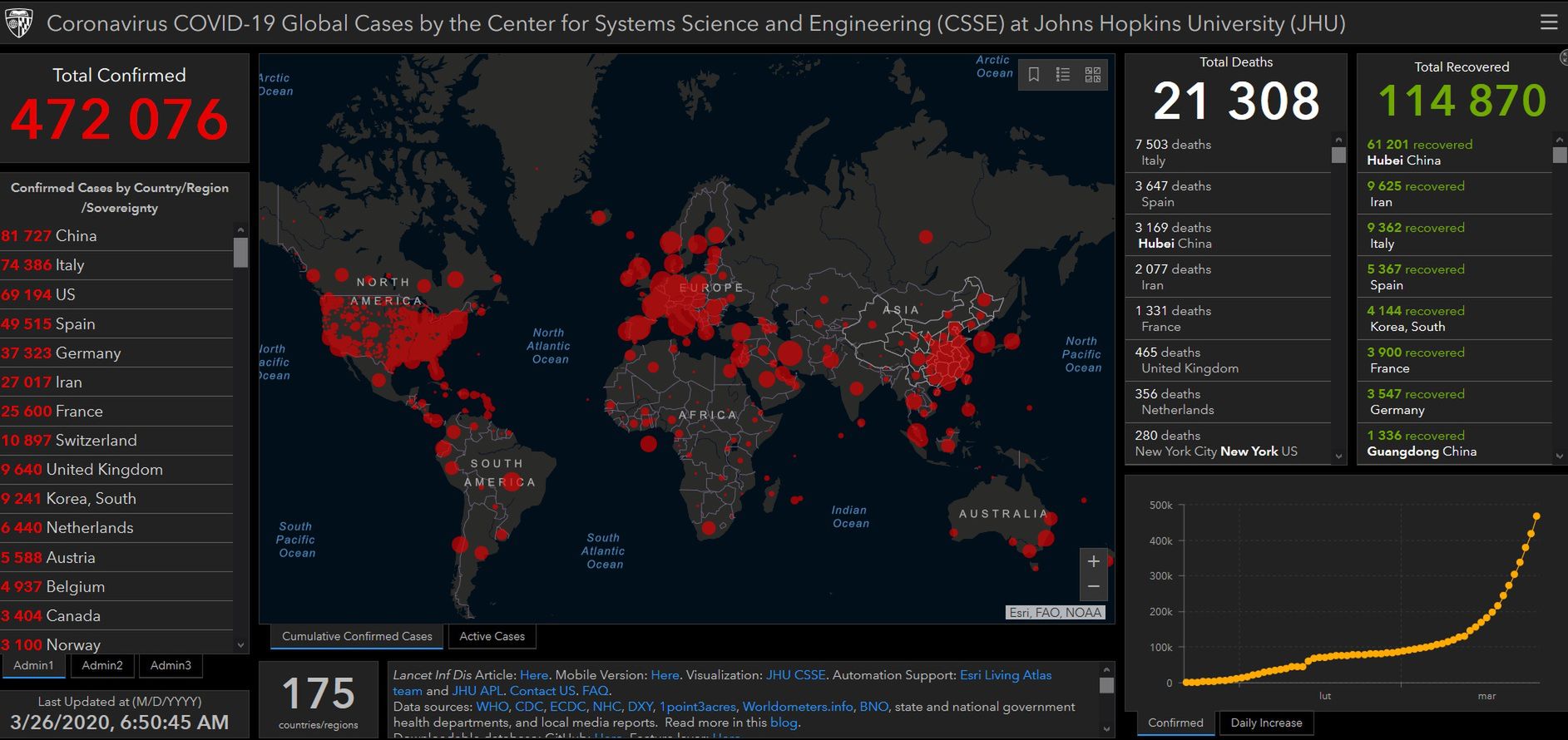Show the Daily Increase chart tab
The image size is (1568, 740).
pos(1266,723)
